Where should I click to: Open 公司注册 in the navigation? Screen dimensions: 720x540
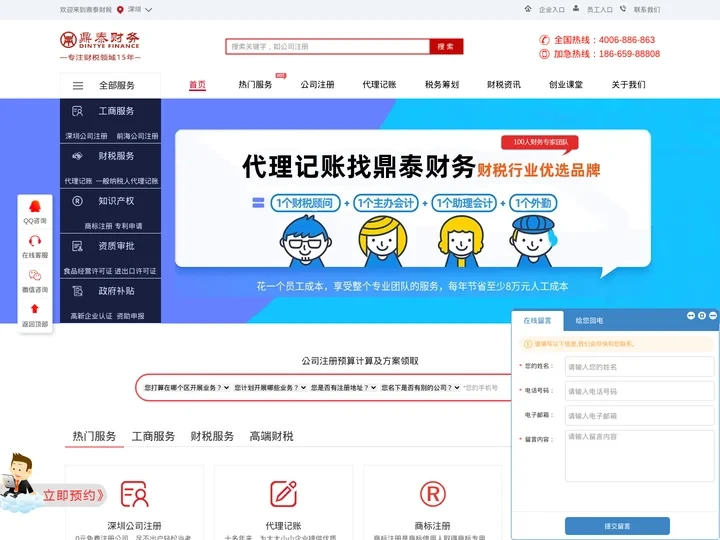317,84
